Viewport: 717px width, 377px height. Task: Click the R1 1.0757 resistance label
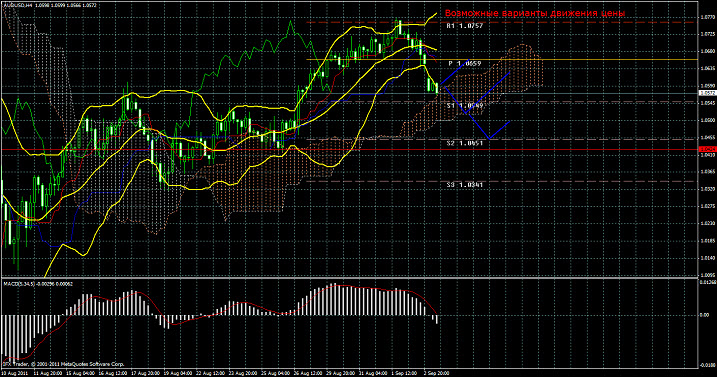pyautogui.click(x=465, y=26)
